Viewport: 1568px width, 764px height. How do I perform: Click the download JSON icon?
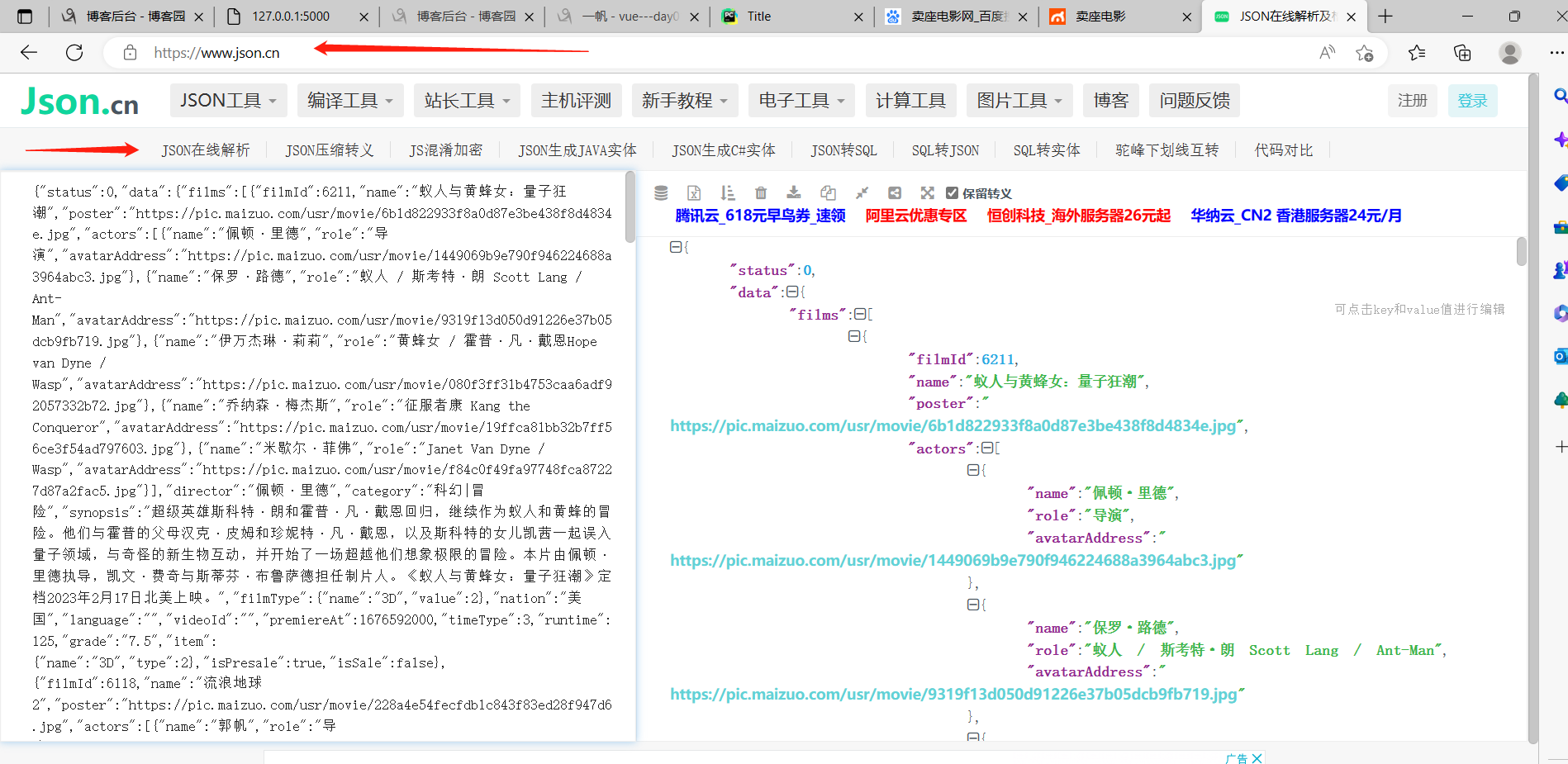[794, 192]
